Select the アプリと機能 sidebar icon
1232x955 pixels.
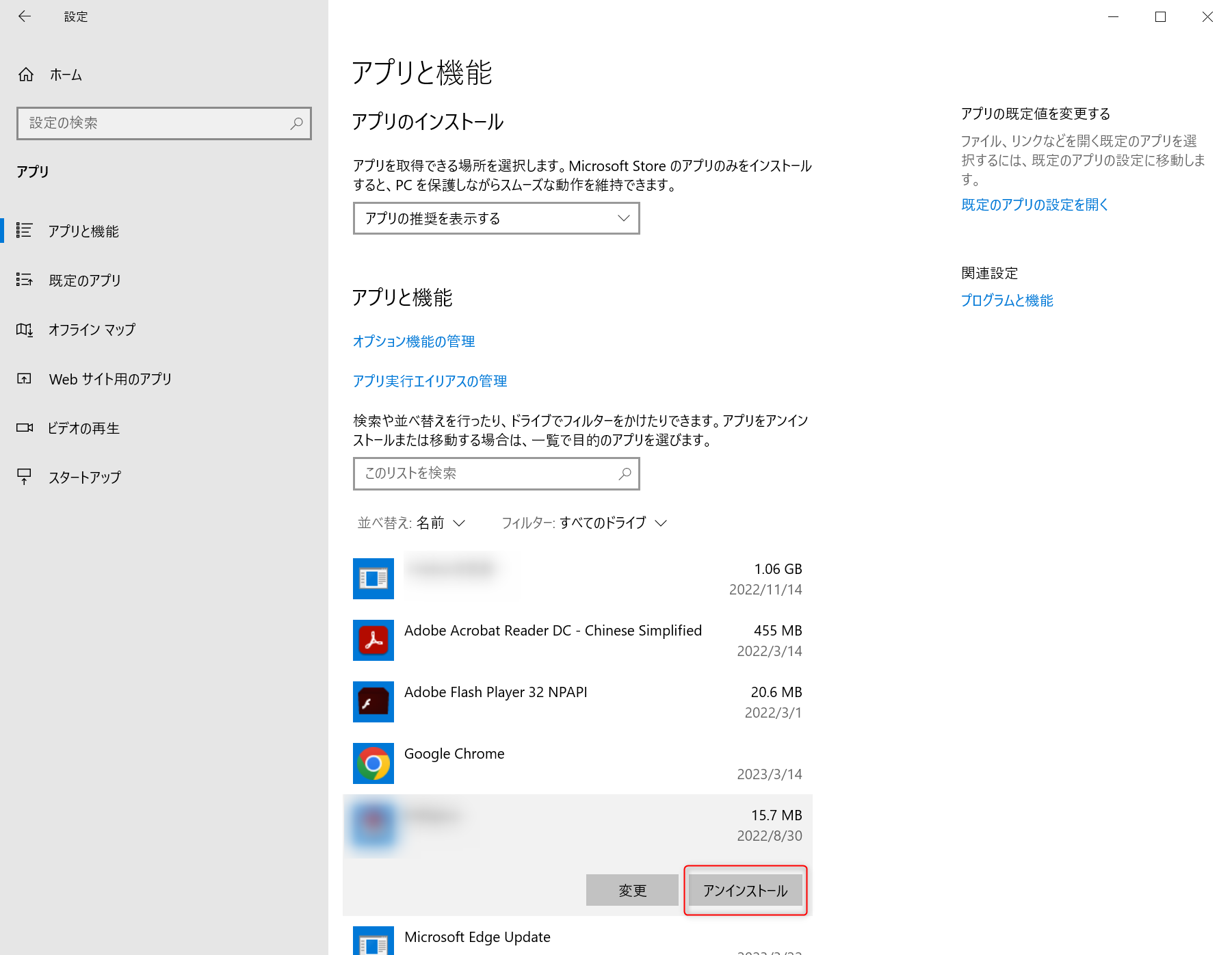coord(25,231)
